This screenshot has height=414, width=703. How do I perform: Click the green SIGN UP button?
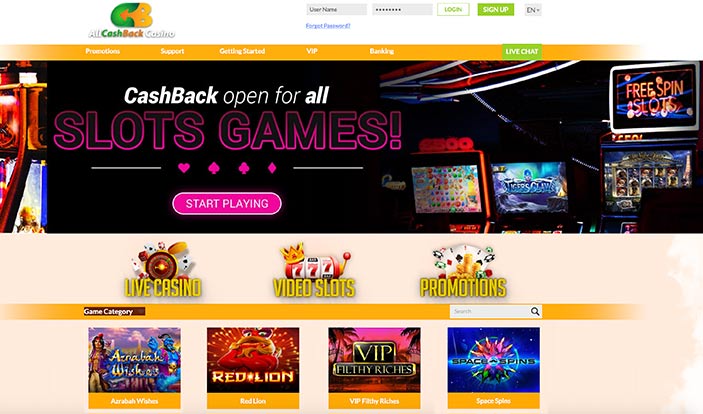coord(495,9)
